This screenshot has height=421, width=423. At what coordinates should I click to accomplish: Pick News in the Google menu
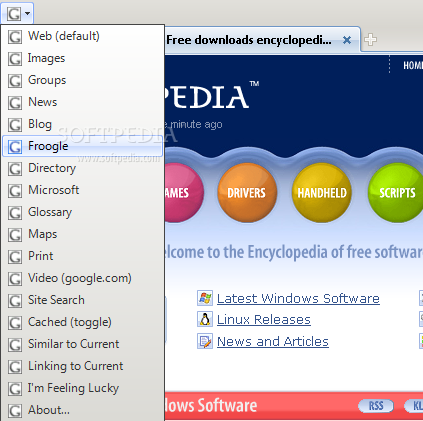pos(83,102)
